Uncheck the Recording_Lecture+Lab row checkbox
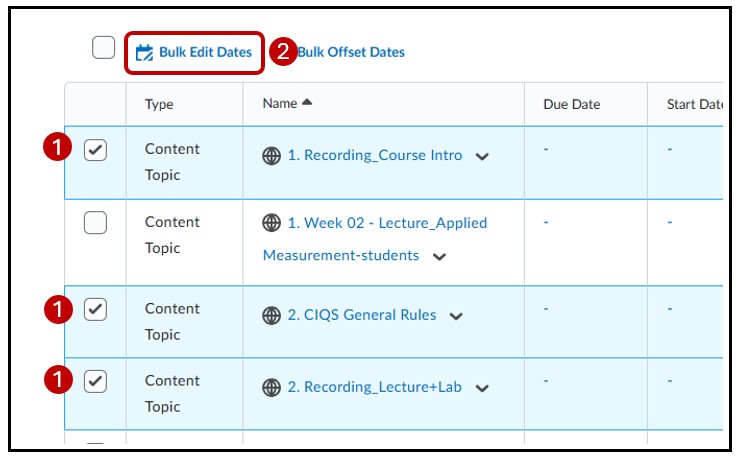 (x=95, y=382)
